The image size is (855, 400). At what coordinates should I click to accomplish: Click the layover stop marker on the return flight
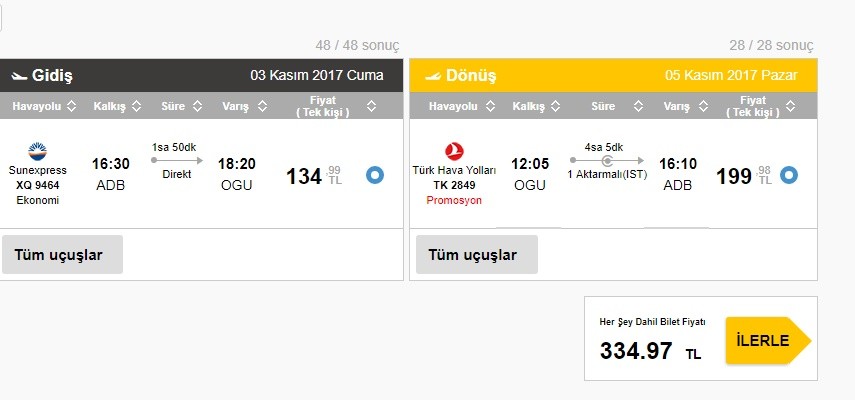607,160
